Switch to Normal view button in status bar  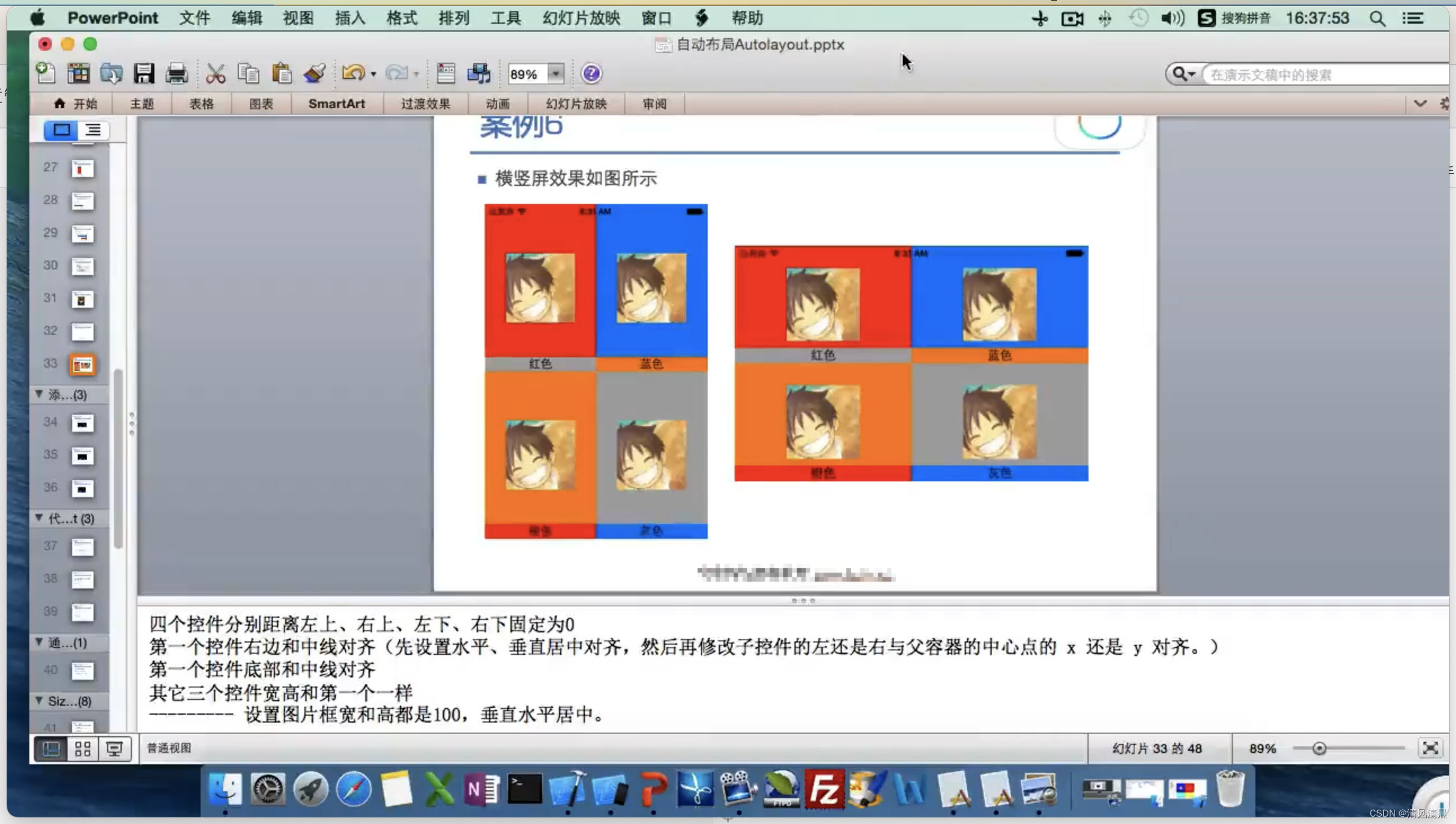pos(51,749)
